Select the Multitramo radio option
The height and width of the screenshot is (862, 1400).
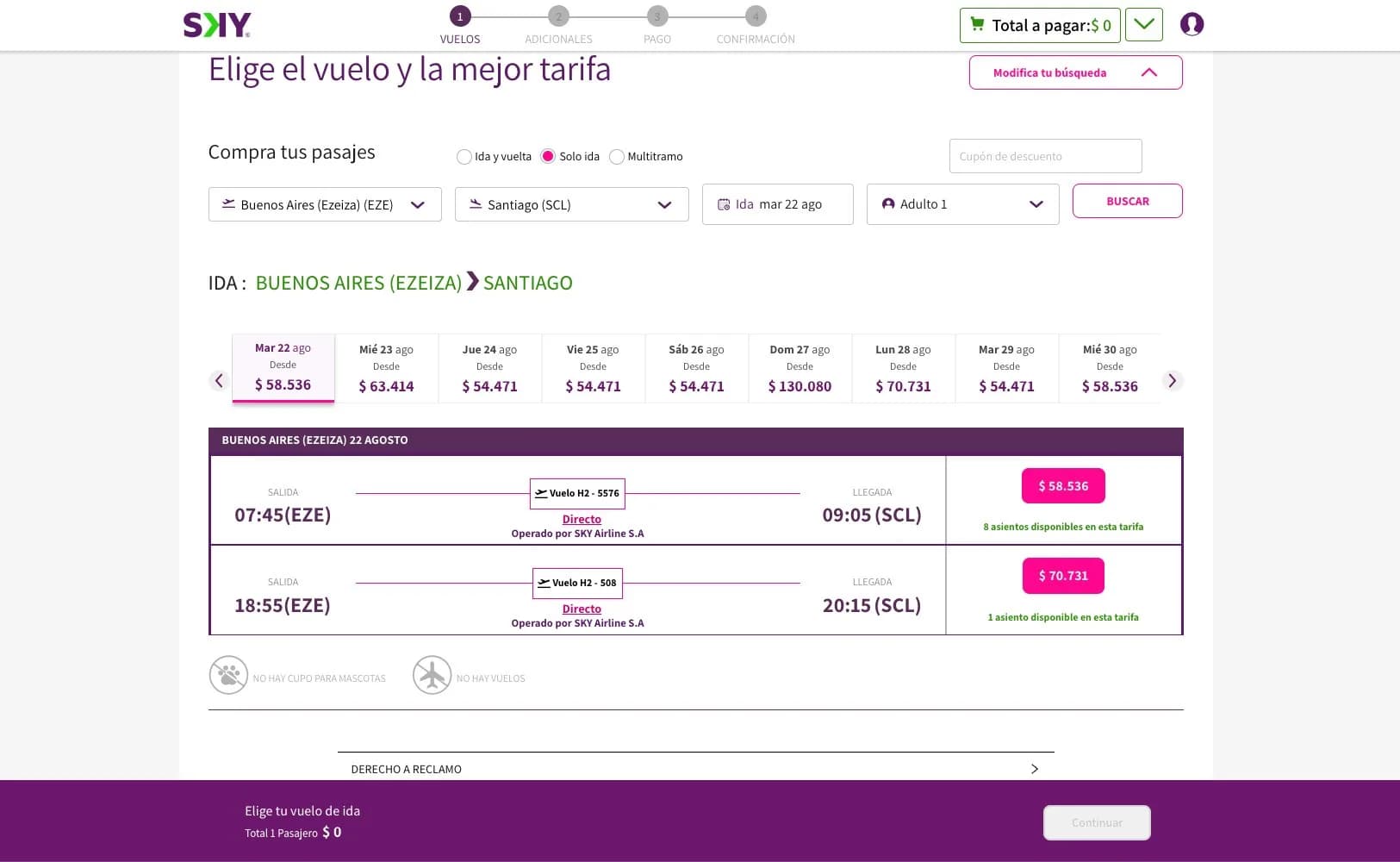pos(617,157)
